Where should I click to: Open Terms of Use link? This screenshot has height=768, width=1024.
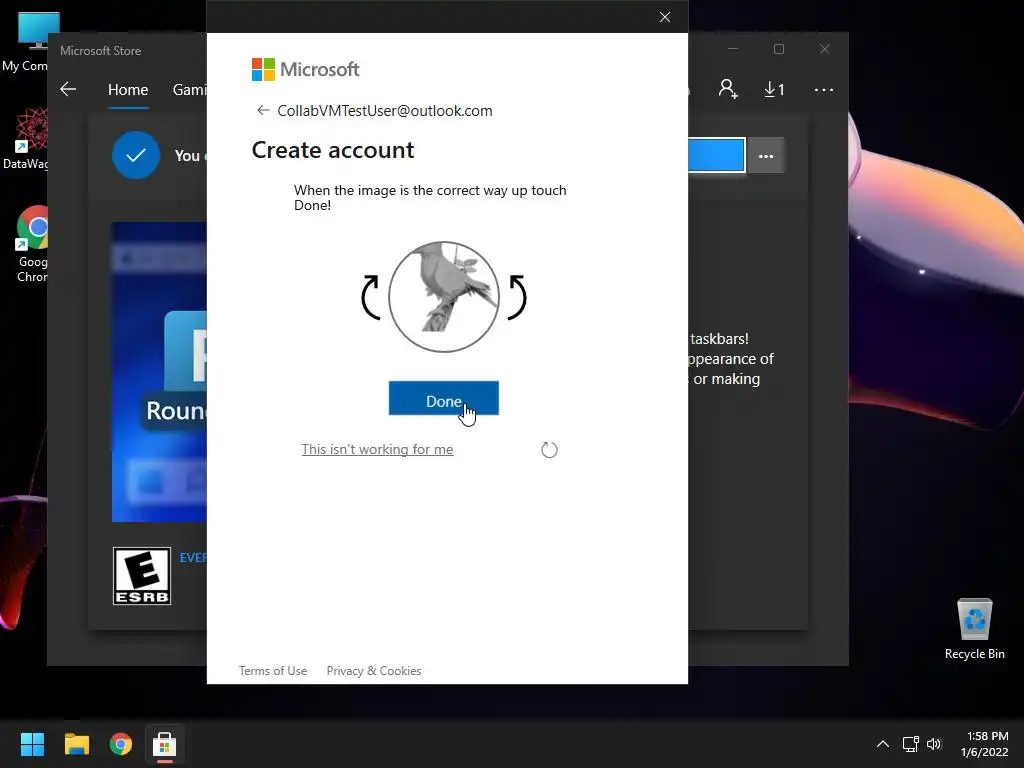272,671
